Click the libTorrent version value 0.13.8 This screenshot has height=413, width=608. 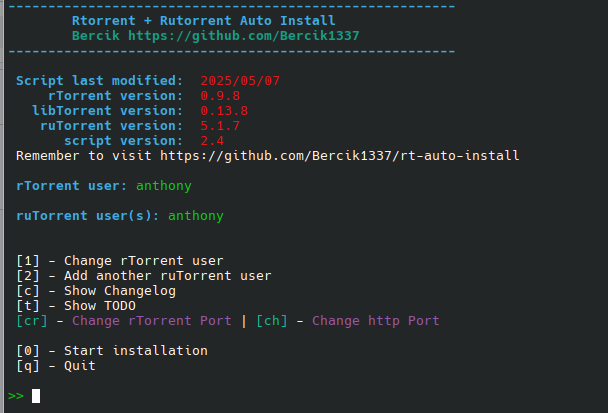(224, 111)
